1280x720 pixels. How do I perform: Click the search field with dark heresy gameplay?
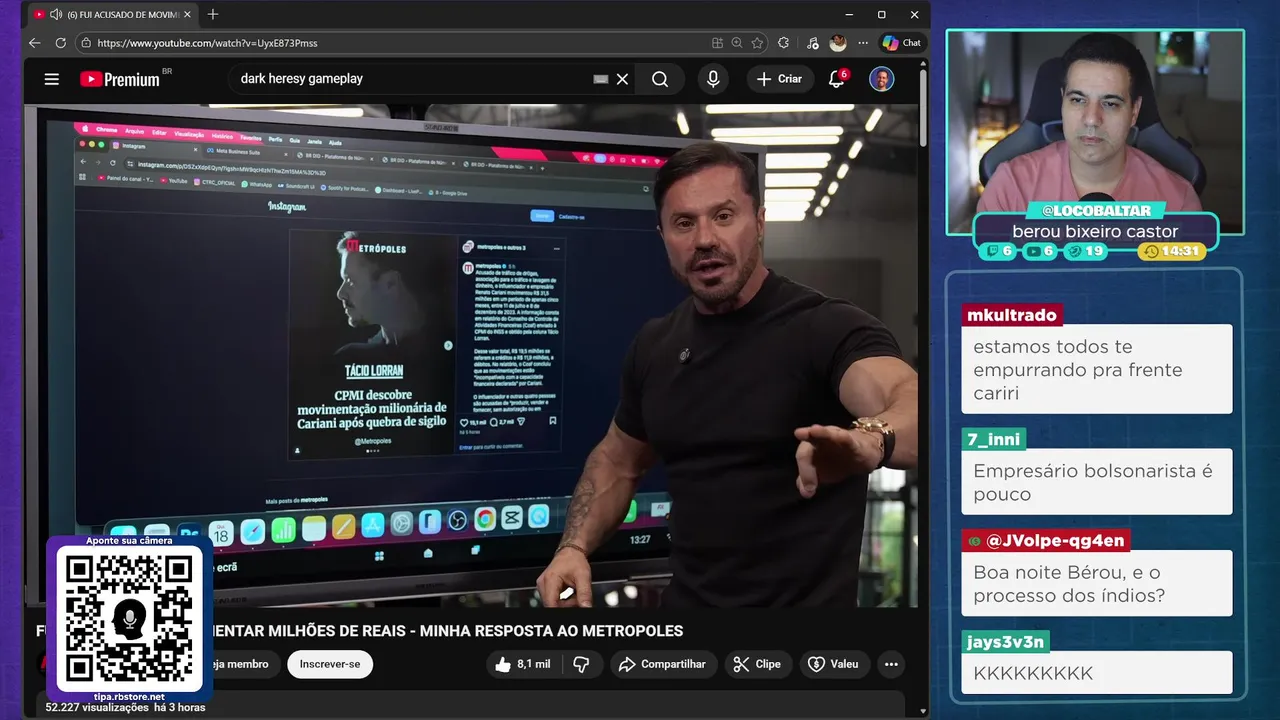[410, 79]
